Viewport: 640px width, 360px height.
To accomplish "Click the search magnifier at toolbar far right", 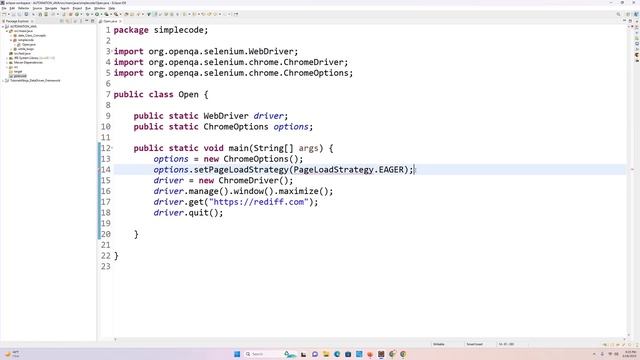I will tap(618, 14).
